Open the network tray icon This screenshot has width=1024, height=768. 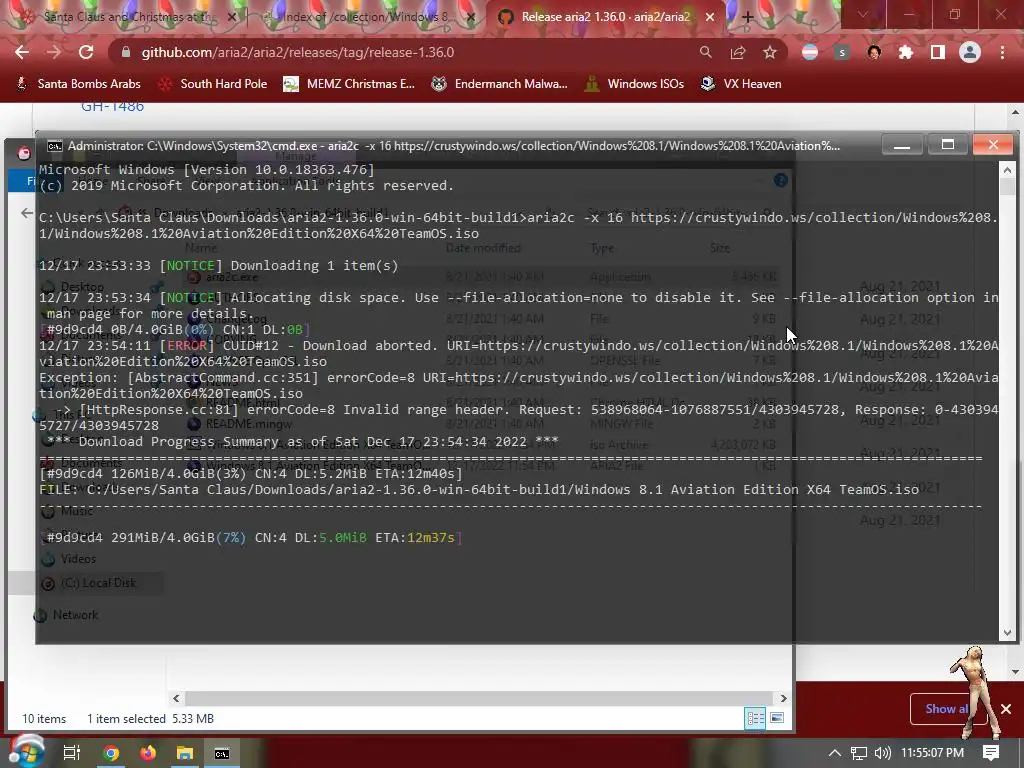pos(859,753)
